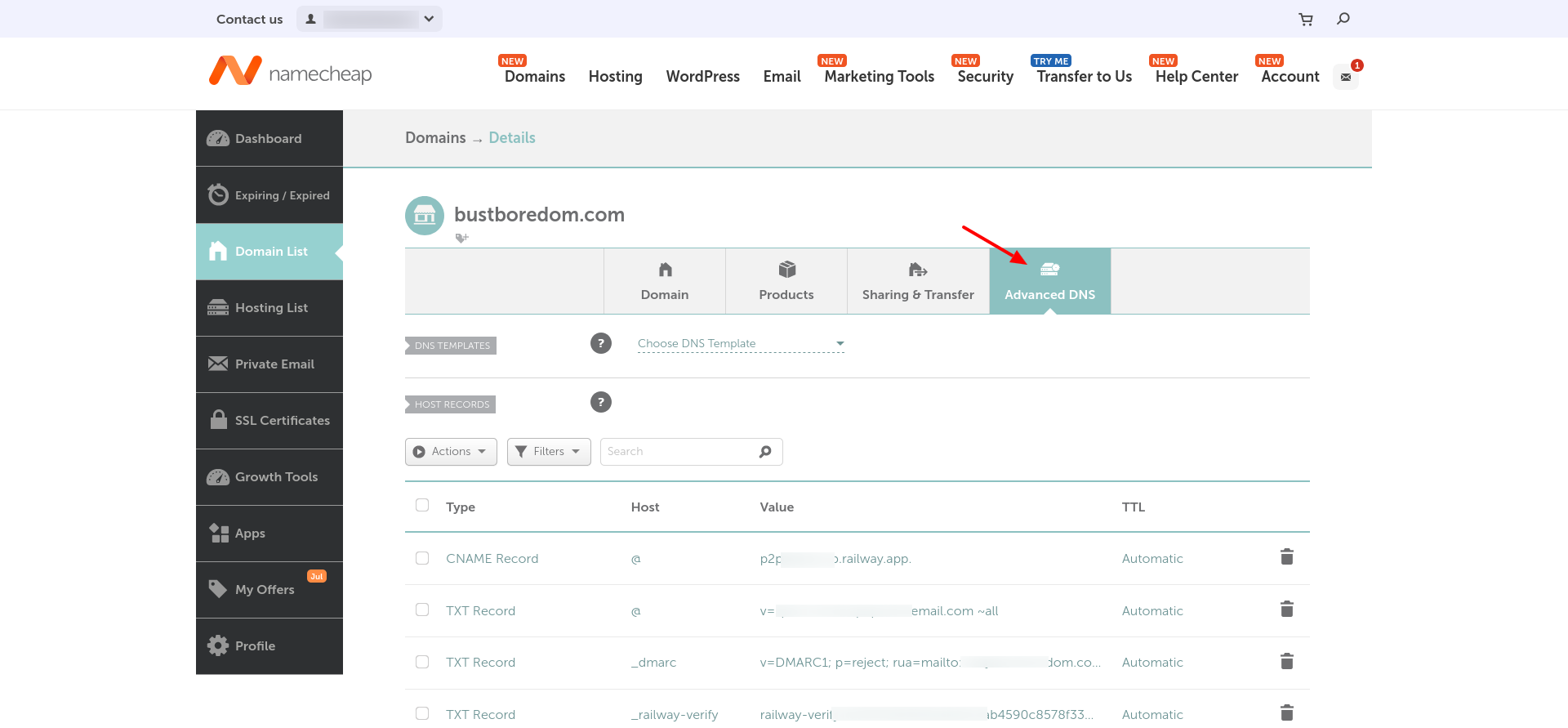Check the checkbox for TXT Record ~all row
The height and width of the screenshot is (728, 1568).
tap(422, 610)
